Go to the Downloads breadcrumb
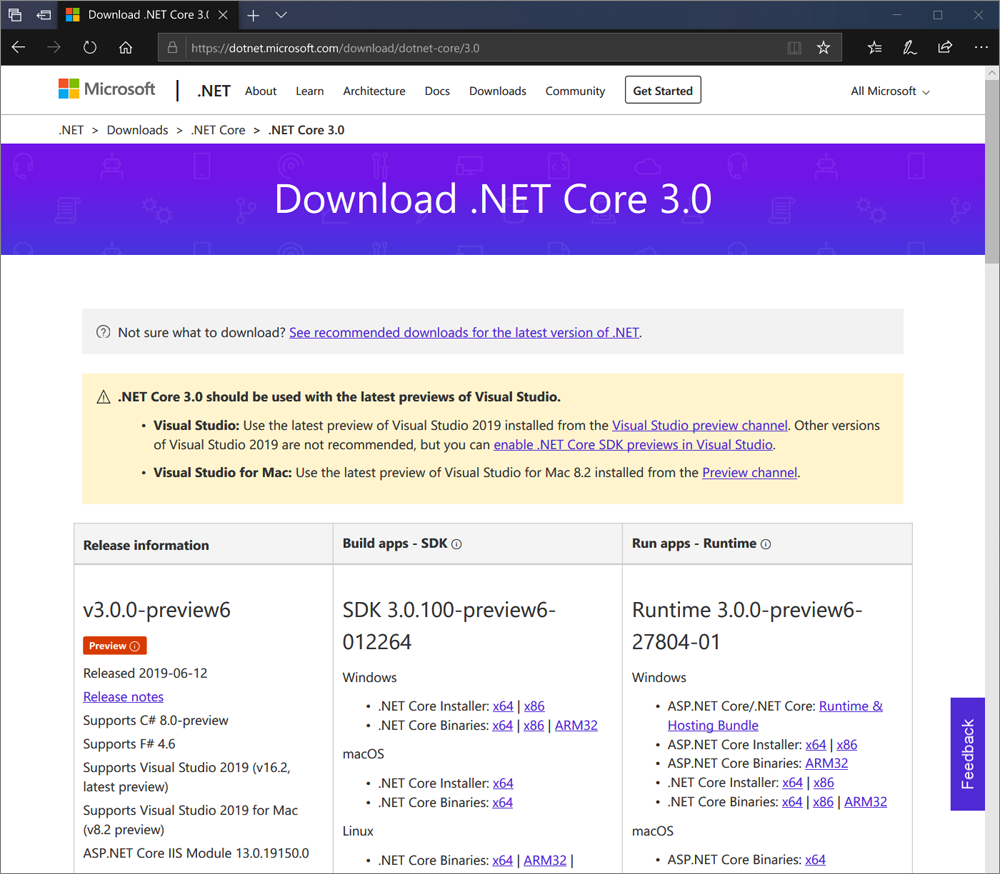This screenshot has width=1000, height=874. [138, 130]
